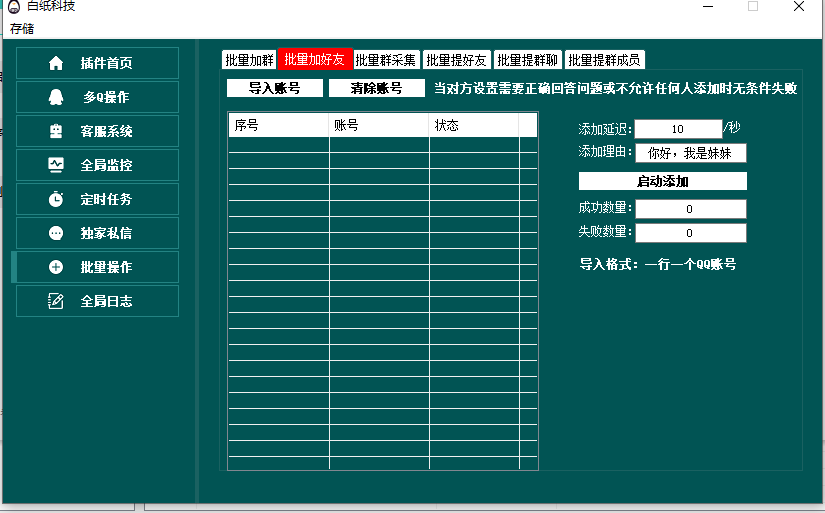Image resolution: width=825 pixels, height=513 pixels.
Task: Click the home icon beside 插件首页
Action: [56, 63]
